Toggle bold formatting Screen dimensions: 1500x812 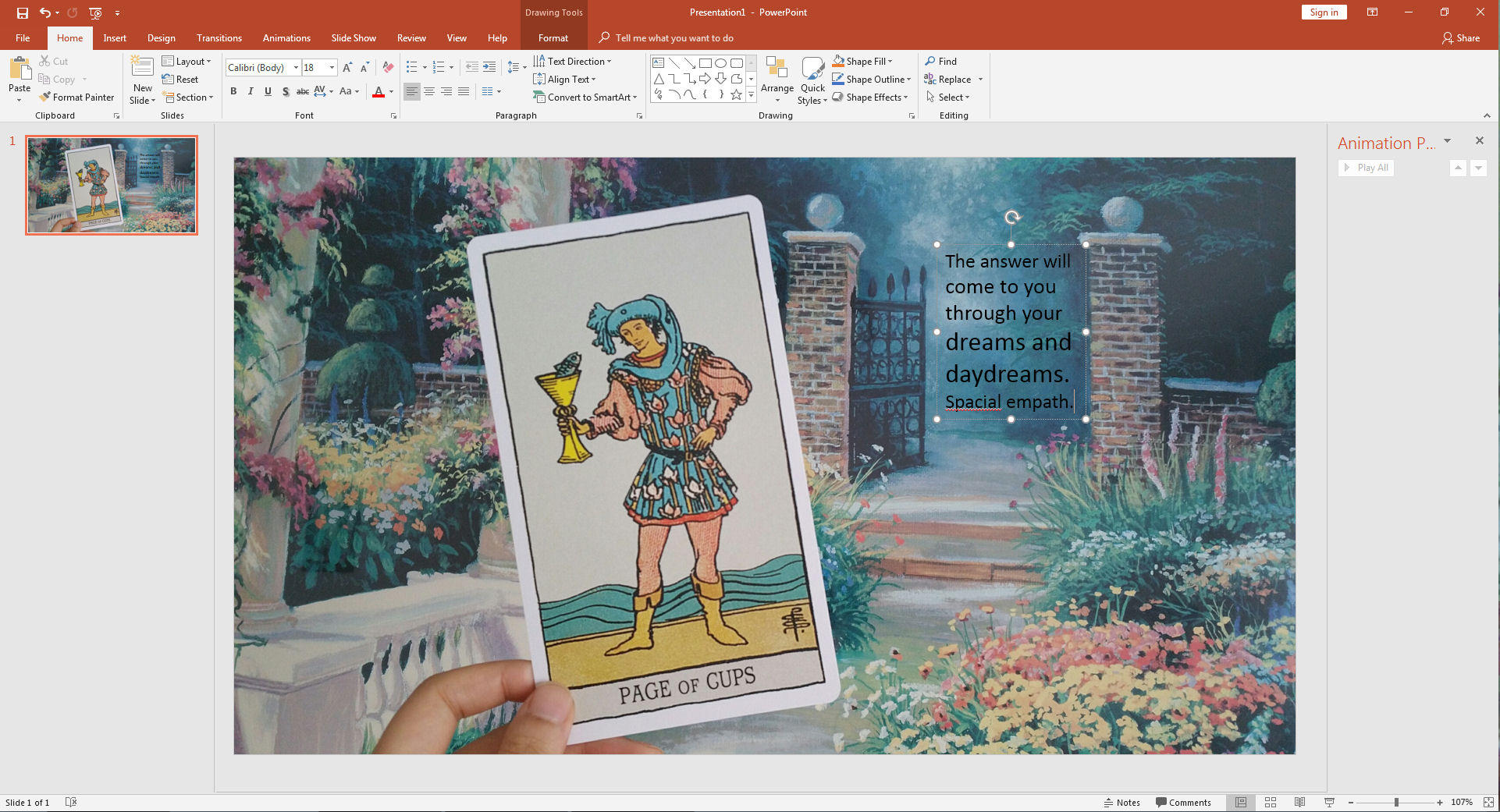coord(233,92)
